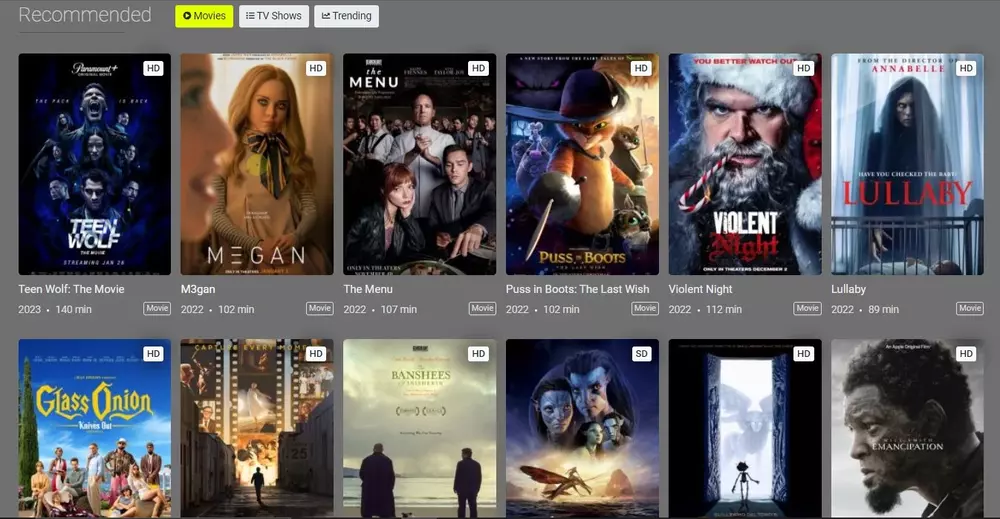Viewport: 1000px width, 519px height.
Task: Click the "2022 • 89 min" text
Action: (865, 309)
